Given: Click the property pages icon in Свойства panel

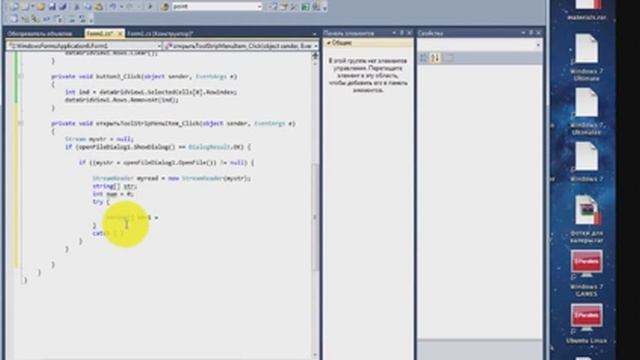Looking at the screenshot, I should pos(449,58).
